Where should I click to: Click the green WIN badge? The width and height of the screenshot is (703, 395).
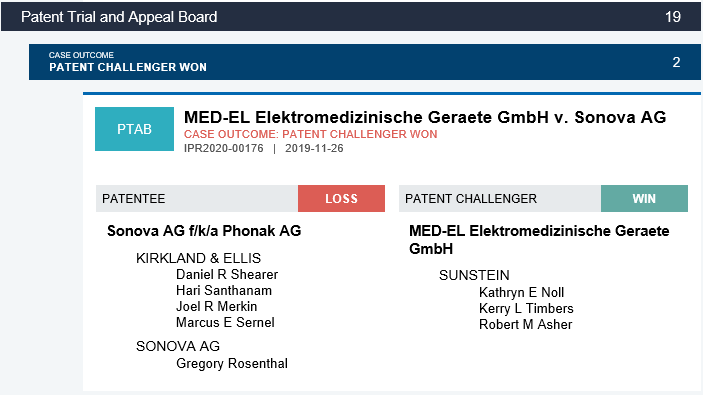coord(644,198)
